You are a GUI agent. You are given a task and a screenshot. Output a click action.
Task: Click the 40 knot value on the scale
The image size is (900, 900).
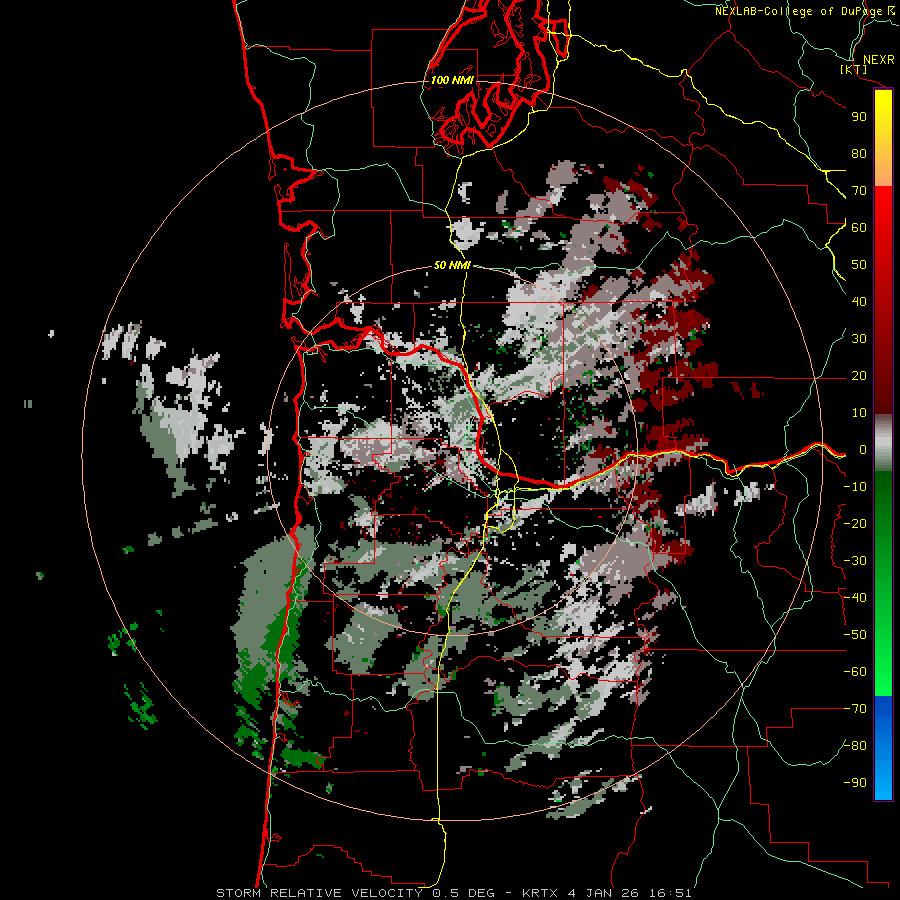859,301
